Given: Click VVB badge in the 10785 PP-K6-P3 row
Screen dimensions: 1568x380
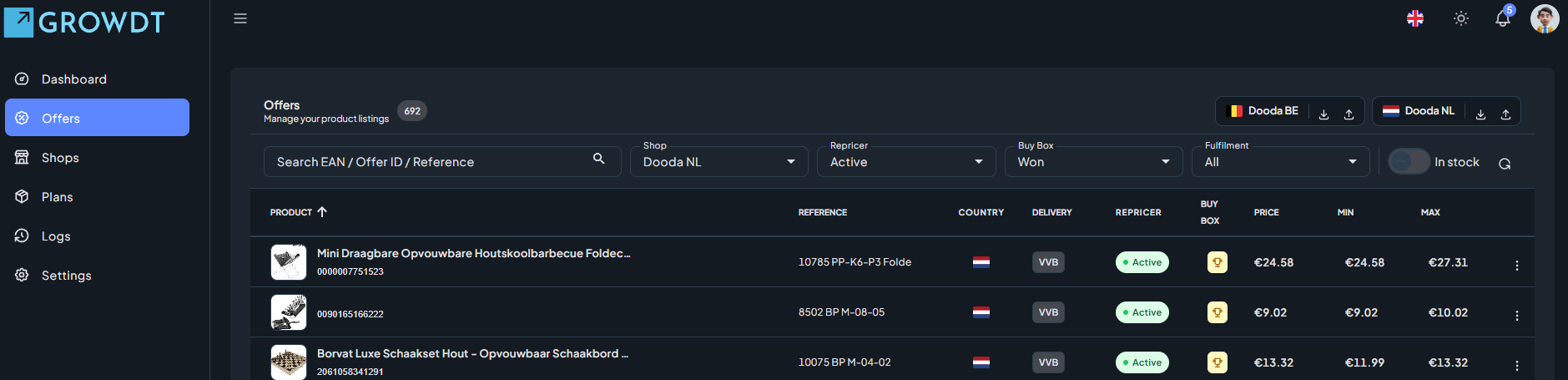Looking at the screenshot, I should [x=1048, y=262].
